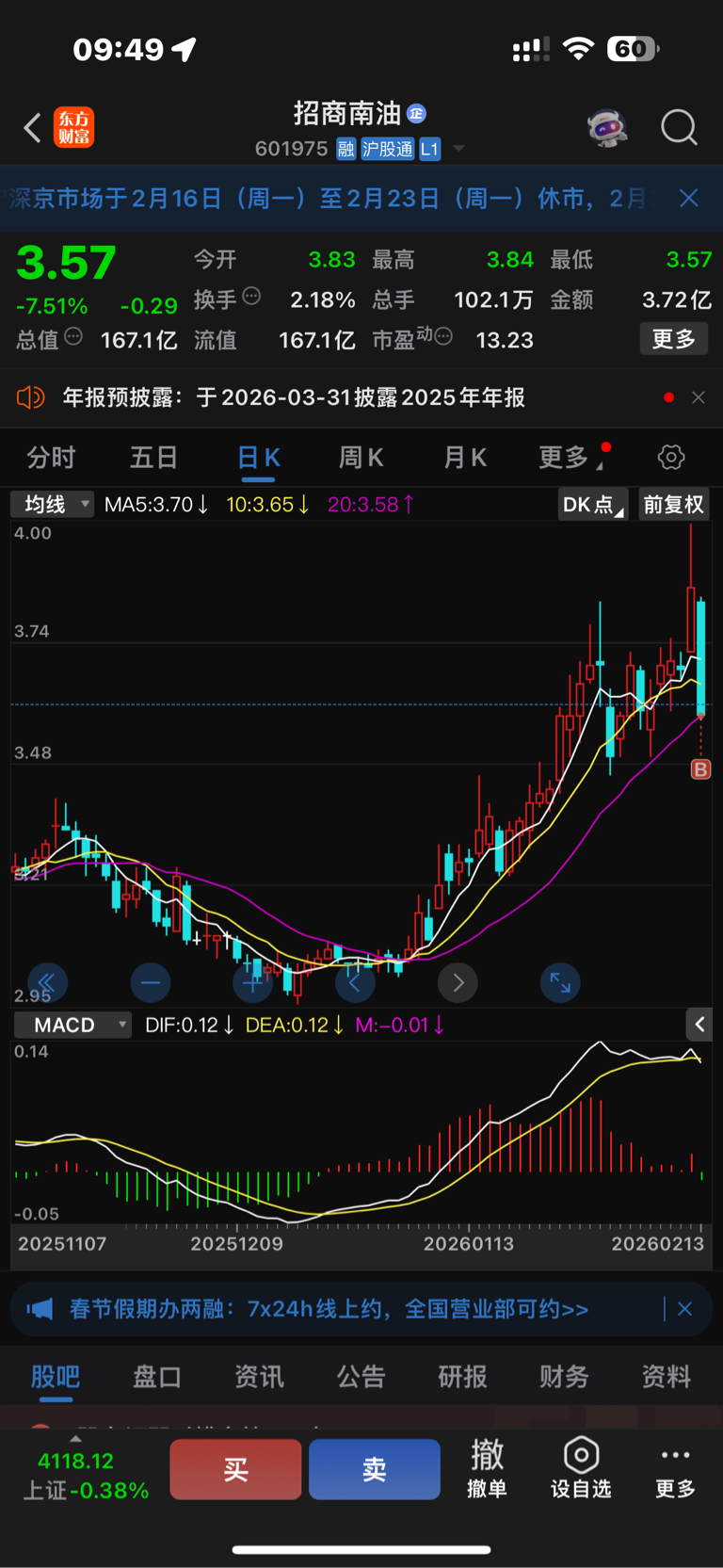Open the 春节假期办两融 promotion link
Viewport: 723px width, 1568px height.
pos(329,1309)
